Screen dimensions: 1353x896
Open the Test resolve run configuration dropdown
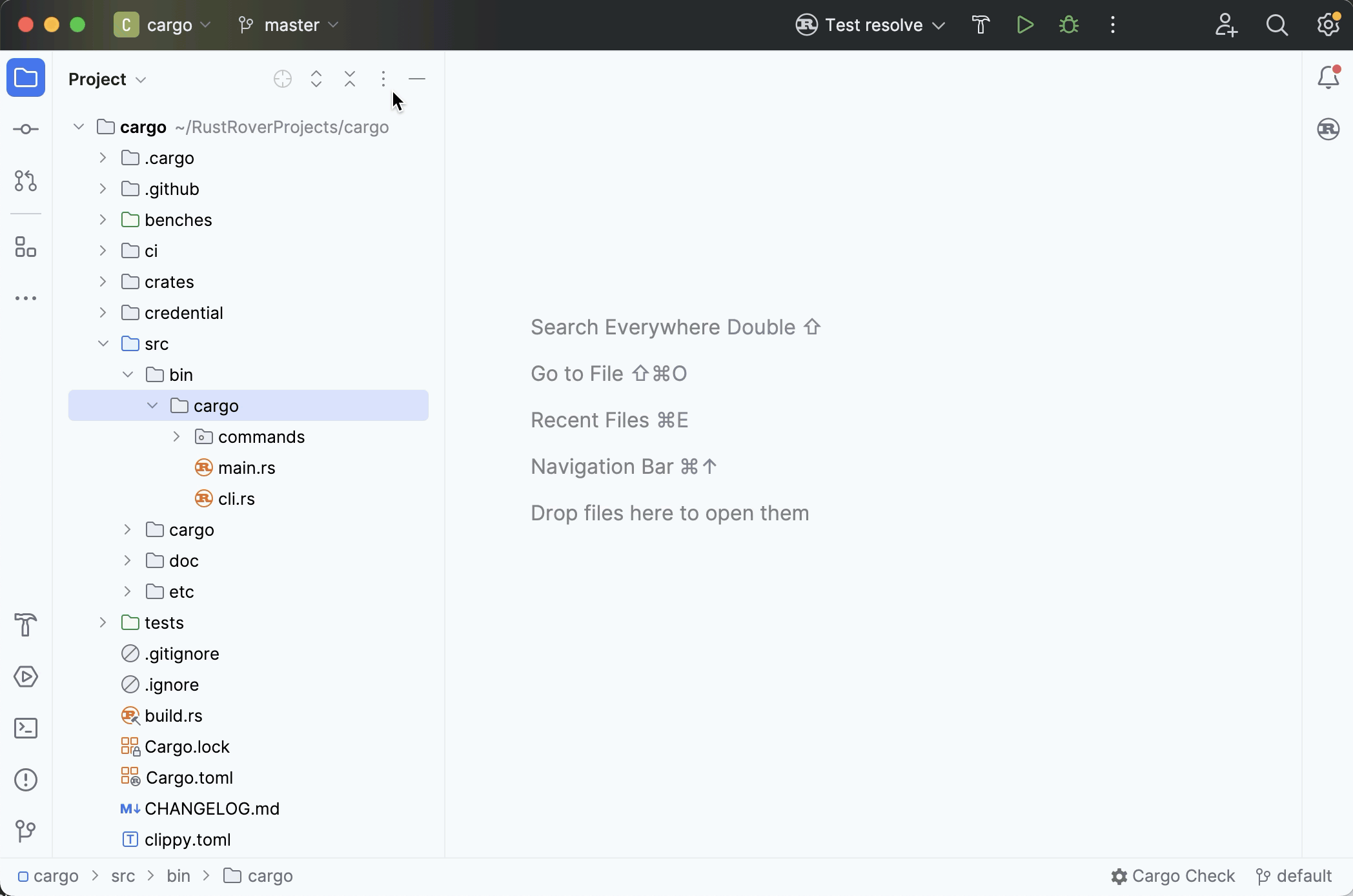[x=940, y=25]
